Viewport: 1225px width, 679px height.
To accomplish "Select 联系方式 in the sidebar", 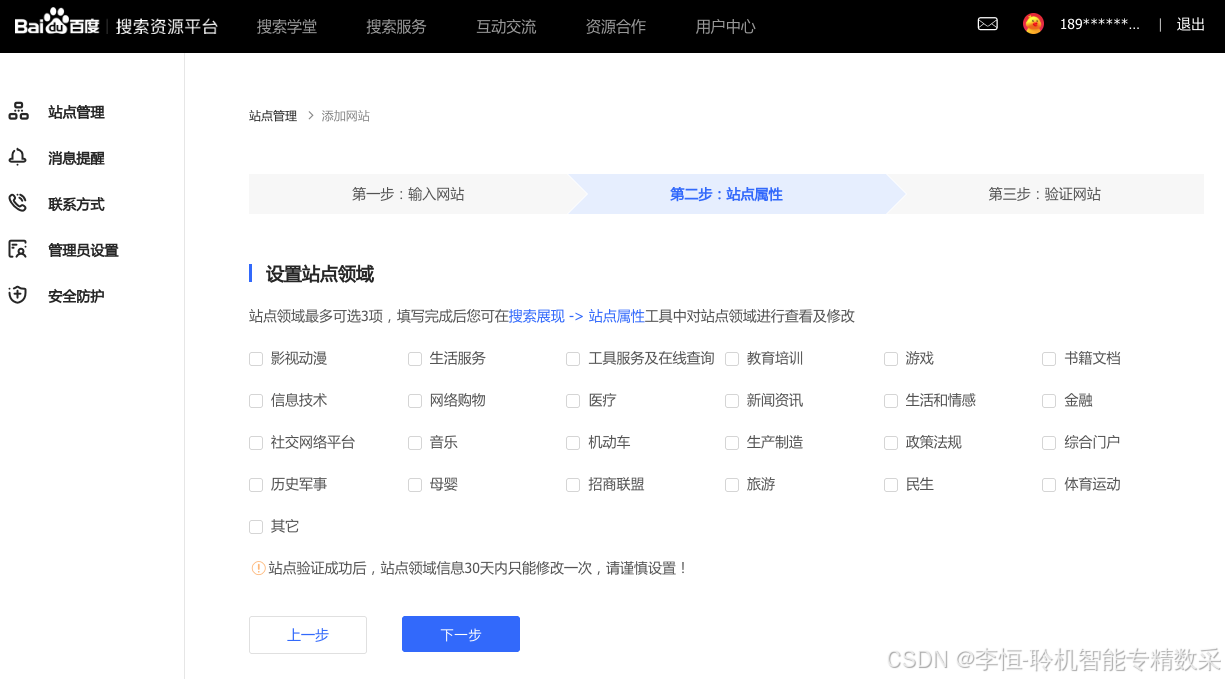I will [76, 204].
